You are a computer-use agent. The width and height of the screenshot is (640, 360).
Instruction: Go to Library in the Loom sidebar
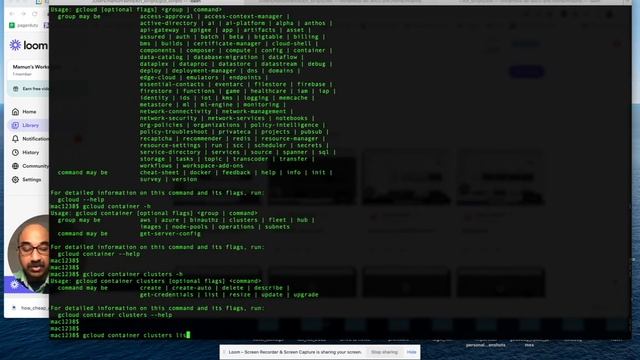pos(31,125)
